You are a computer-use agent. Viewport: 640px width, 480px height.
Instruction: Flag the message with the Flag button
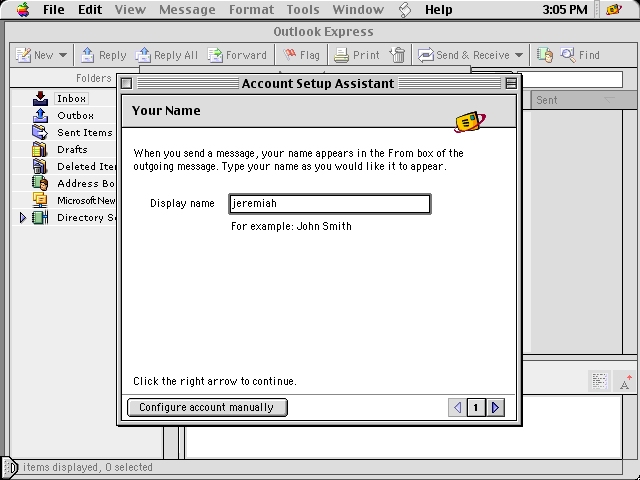[301, 55]
